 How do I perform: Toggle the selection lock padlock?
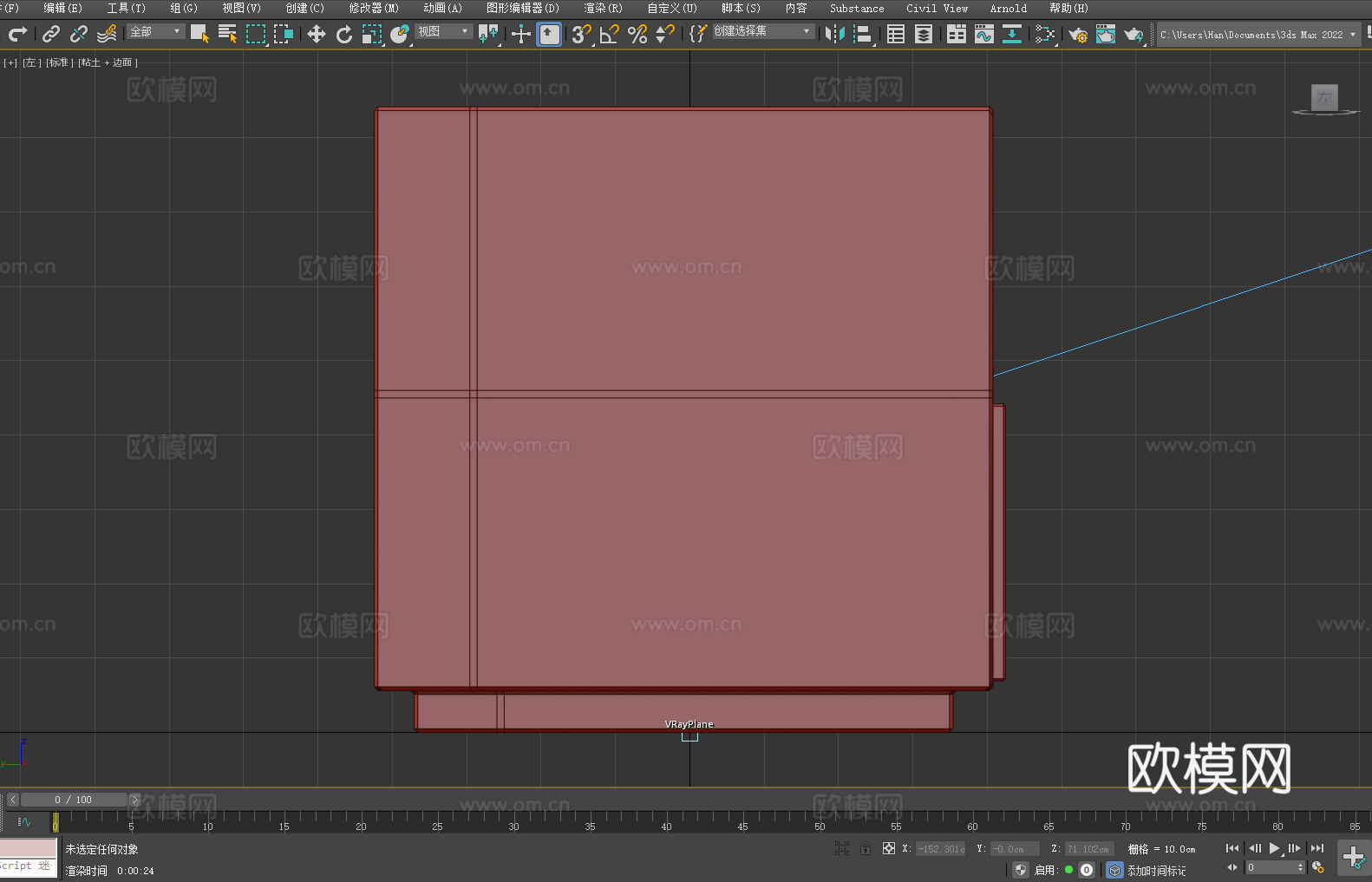pos(866,848)
